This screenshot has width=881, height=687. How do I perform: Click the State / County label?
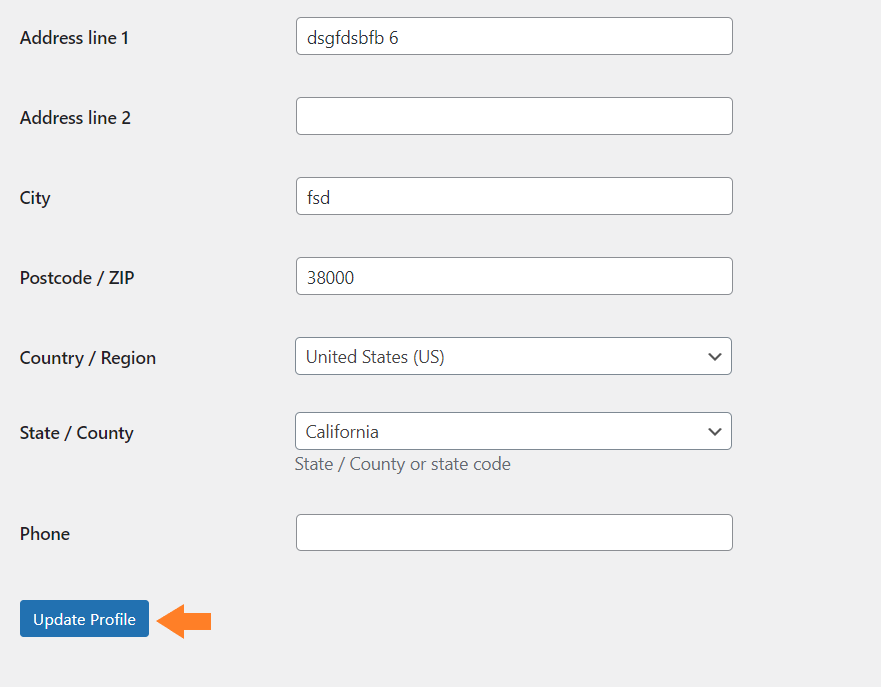pyautogui.click(x=76, y=433)
